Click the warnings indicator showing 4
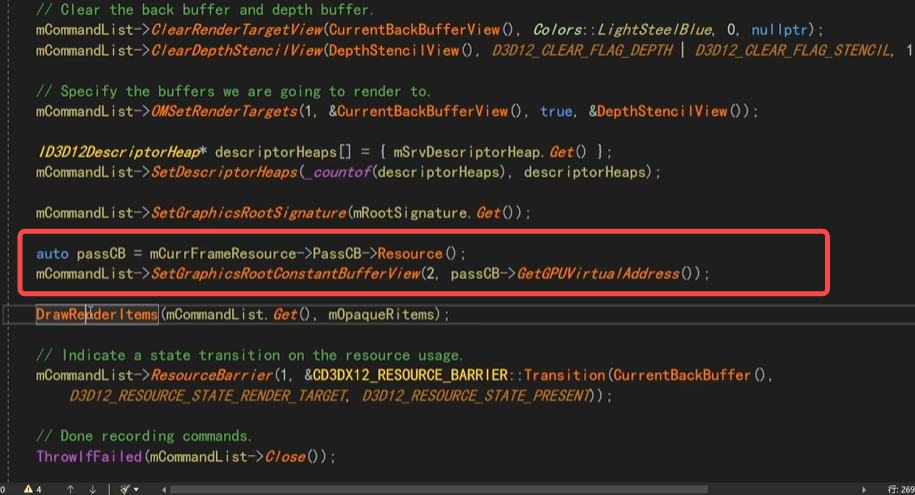Image resolution: width=915 pixels, height=495 pixels. pos(33,489)
